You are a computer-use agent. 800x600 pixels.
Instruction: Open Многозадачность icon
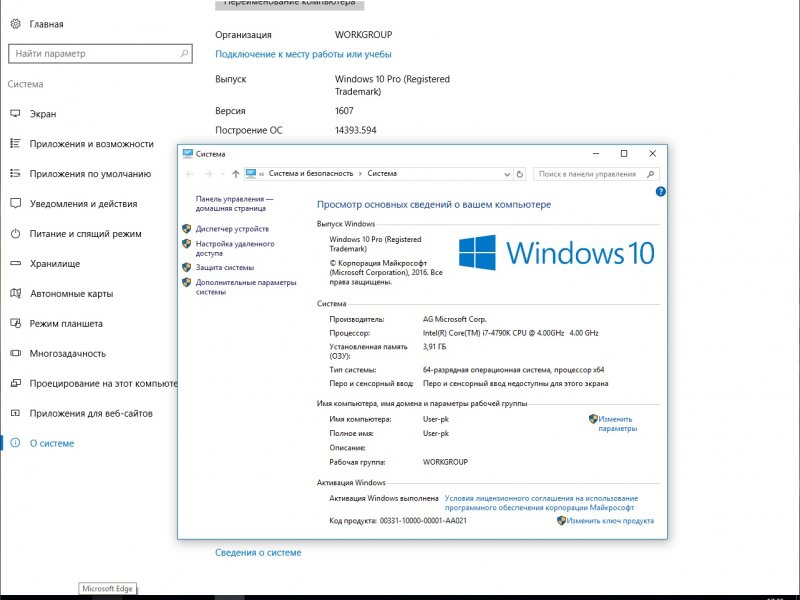(x=16, y=353)
